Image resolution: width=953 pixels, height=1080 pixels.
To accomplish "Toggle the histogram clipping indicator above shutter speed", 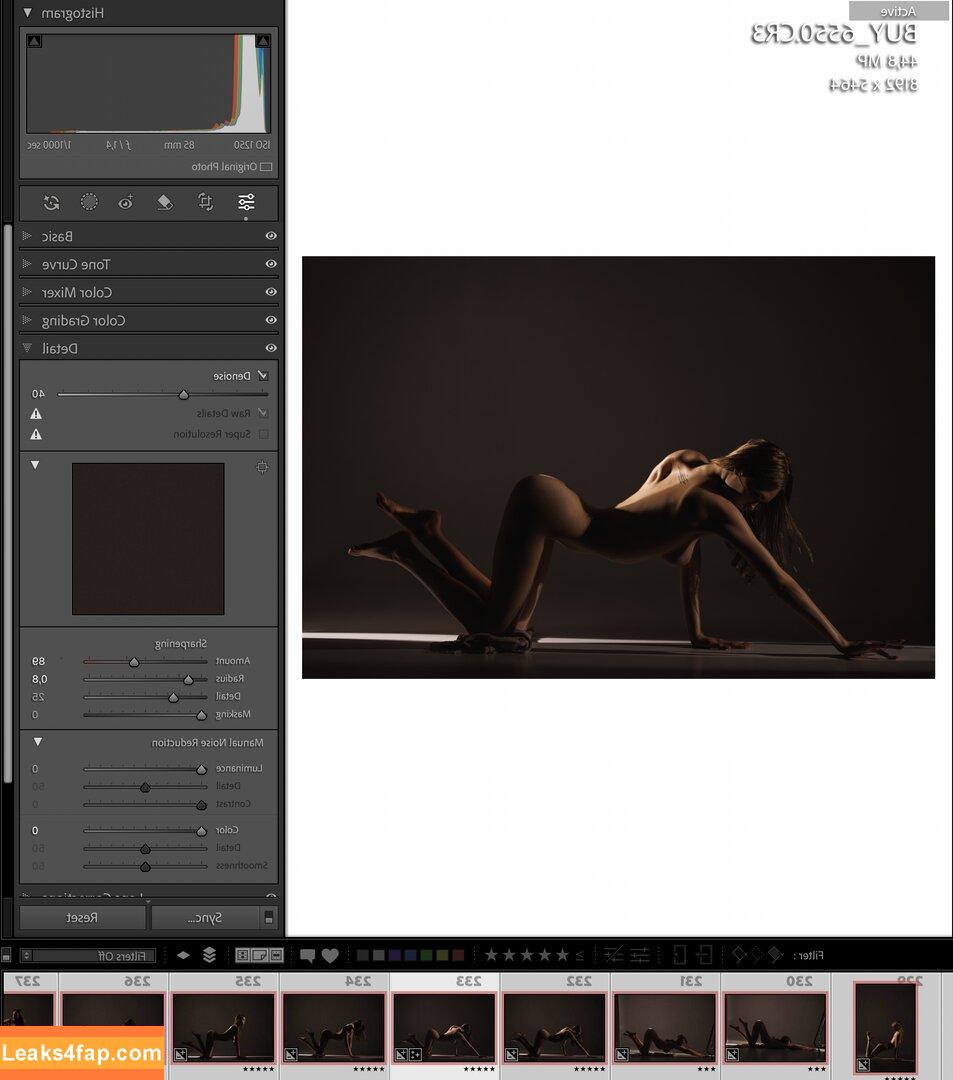I will pos(34,41).
